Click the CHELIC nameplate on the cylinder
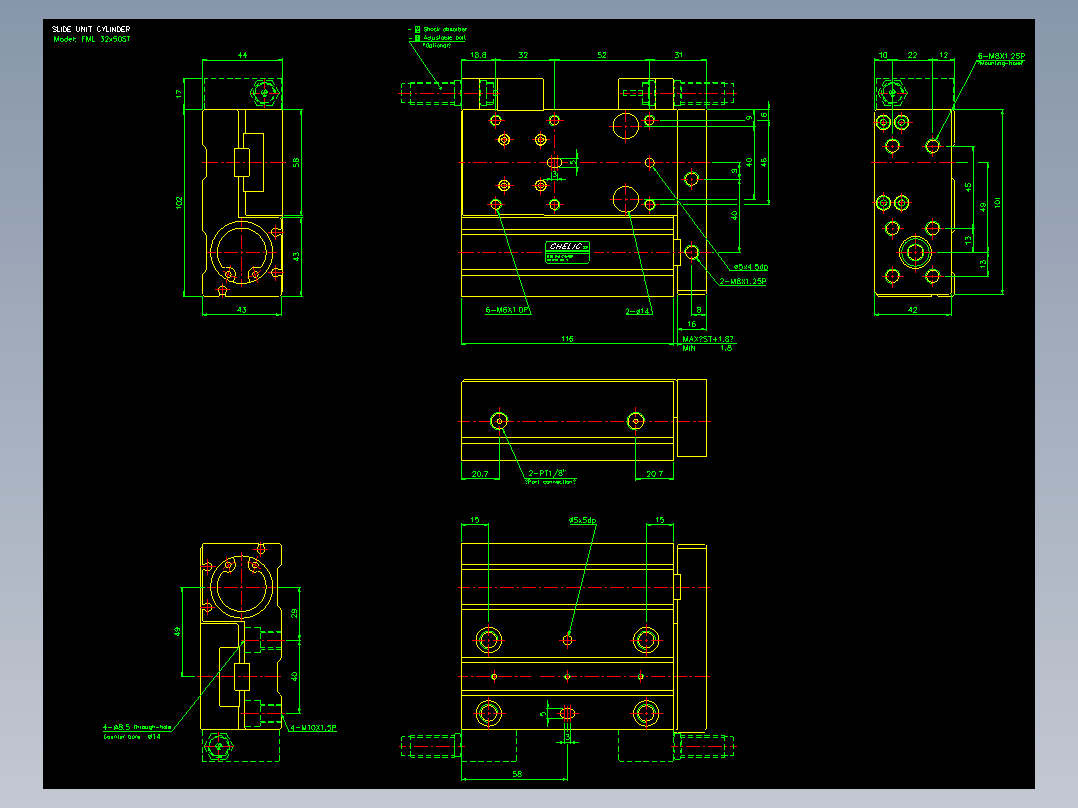This screenshot has height=808, width=1078. 567,252
